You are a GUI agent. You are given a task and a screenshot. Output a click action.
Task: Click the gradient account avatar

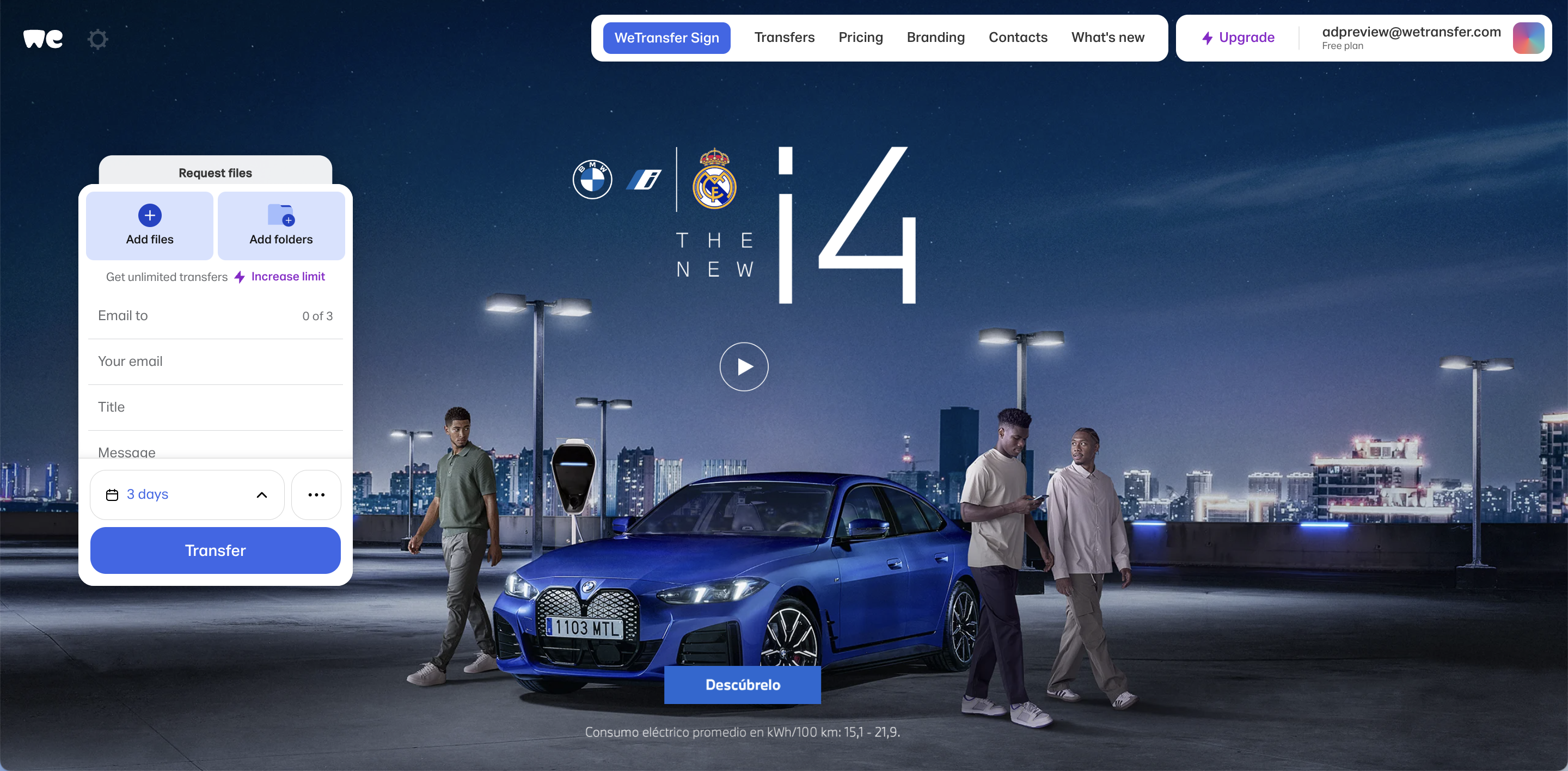tap(1528, 38)
